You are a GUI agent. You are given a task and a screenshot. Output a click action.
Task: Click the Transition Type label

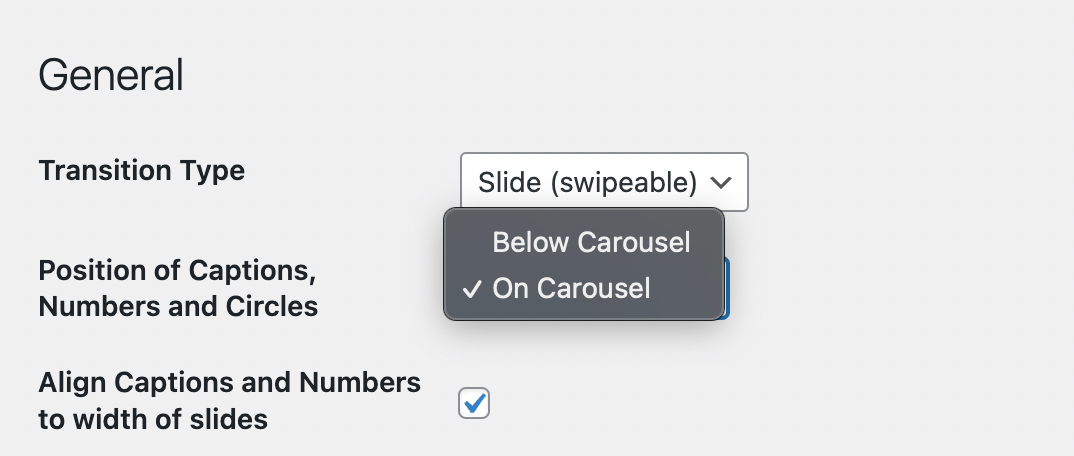click(x=141, y=171)
